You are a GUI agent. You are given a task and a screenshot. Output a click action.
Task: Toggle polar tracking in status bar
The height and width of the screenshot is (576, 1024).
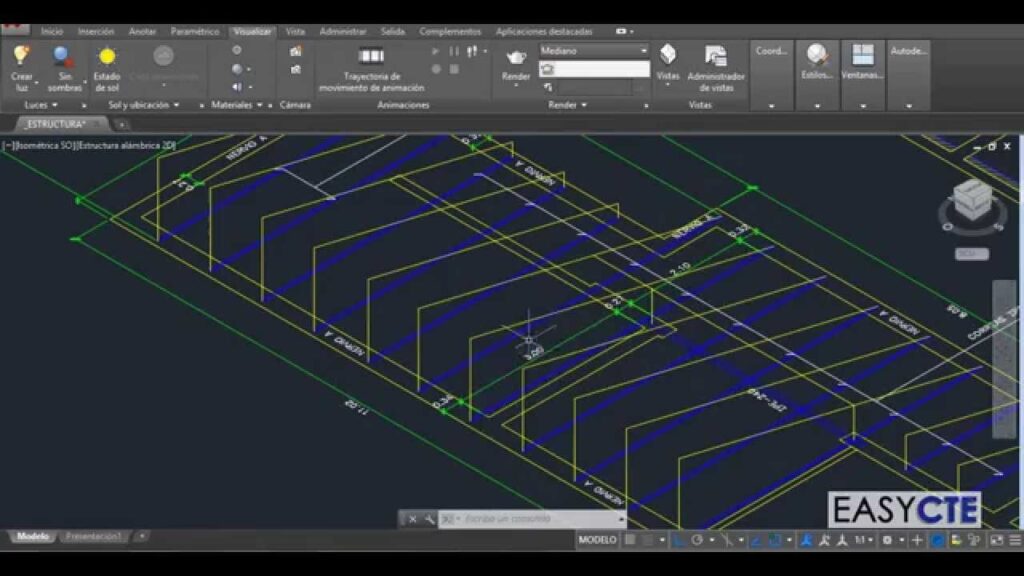click(697, 540)
